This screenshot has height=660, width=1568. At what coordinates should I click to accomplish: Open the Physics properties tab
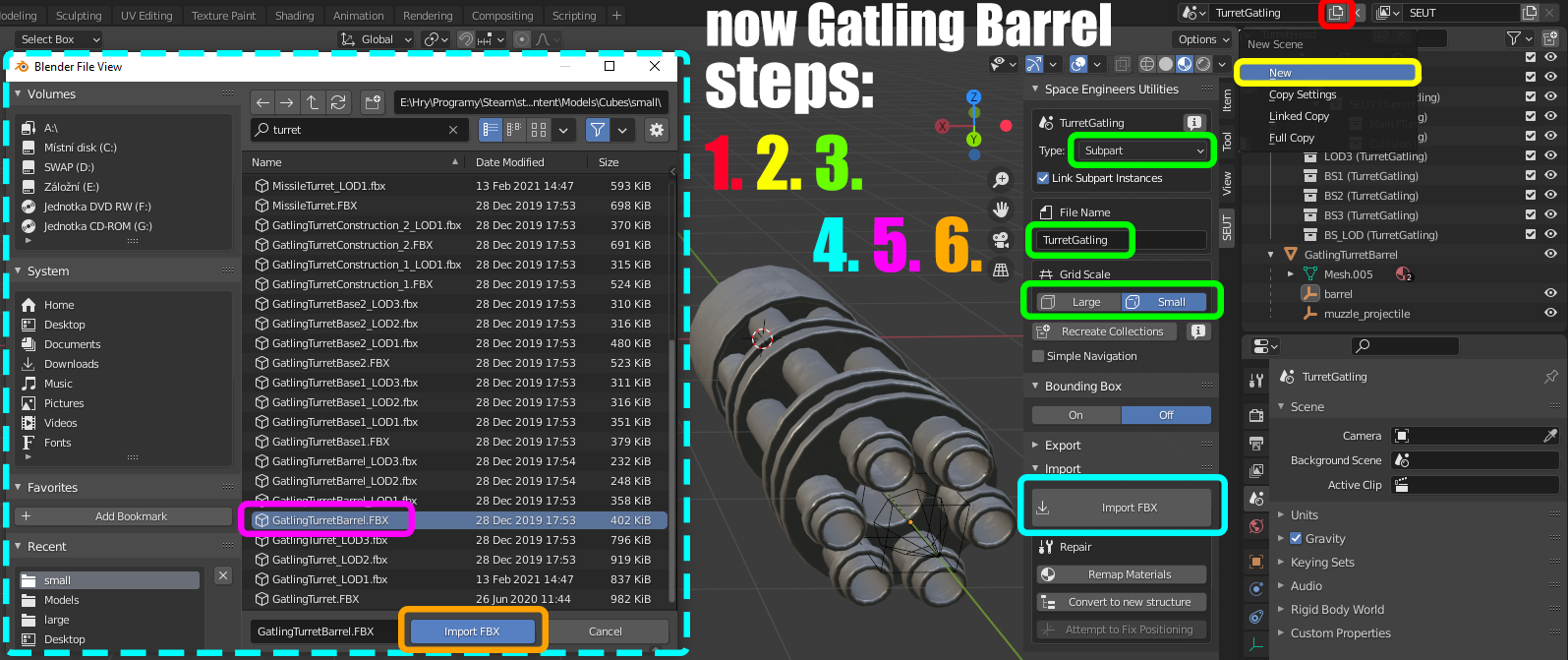[x=1256, y=589]
